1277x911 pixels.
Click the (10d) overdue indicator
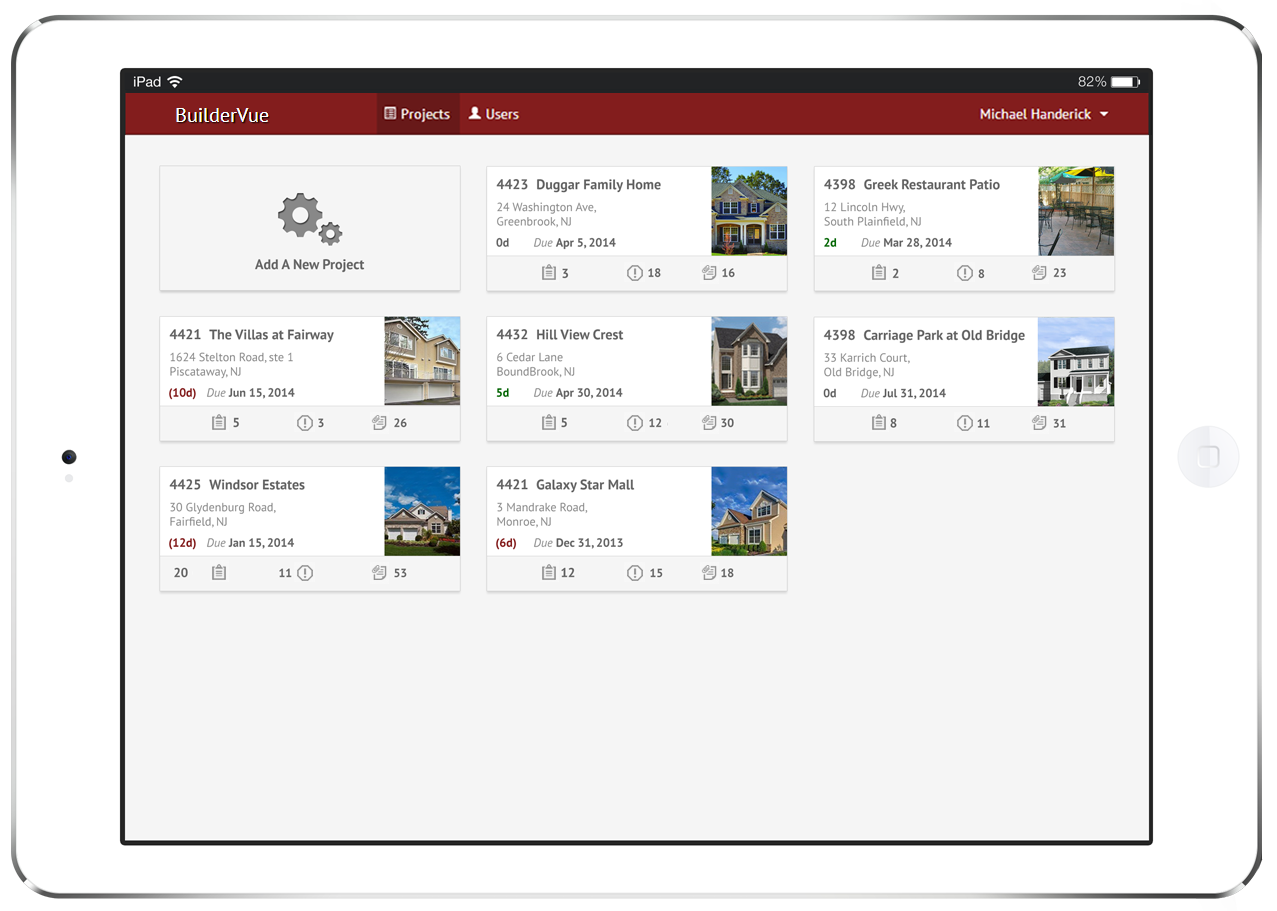click(183, 392)
